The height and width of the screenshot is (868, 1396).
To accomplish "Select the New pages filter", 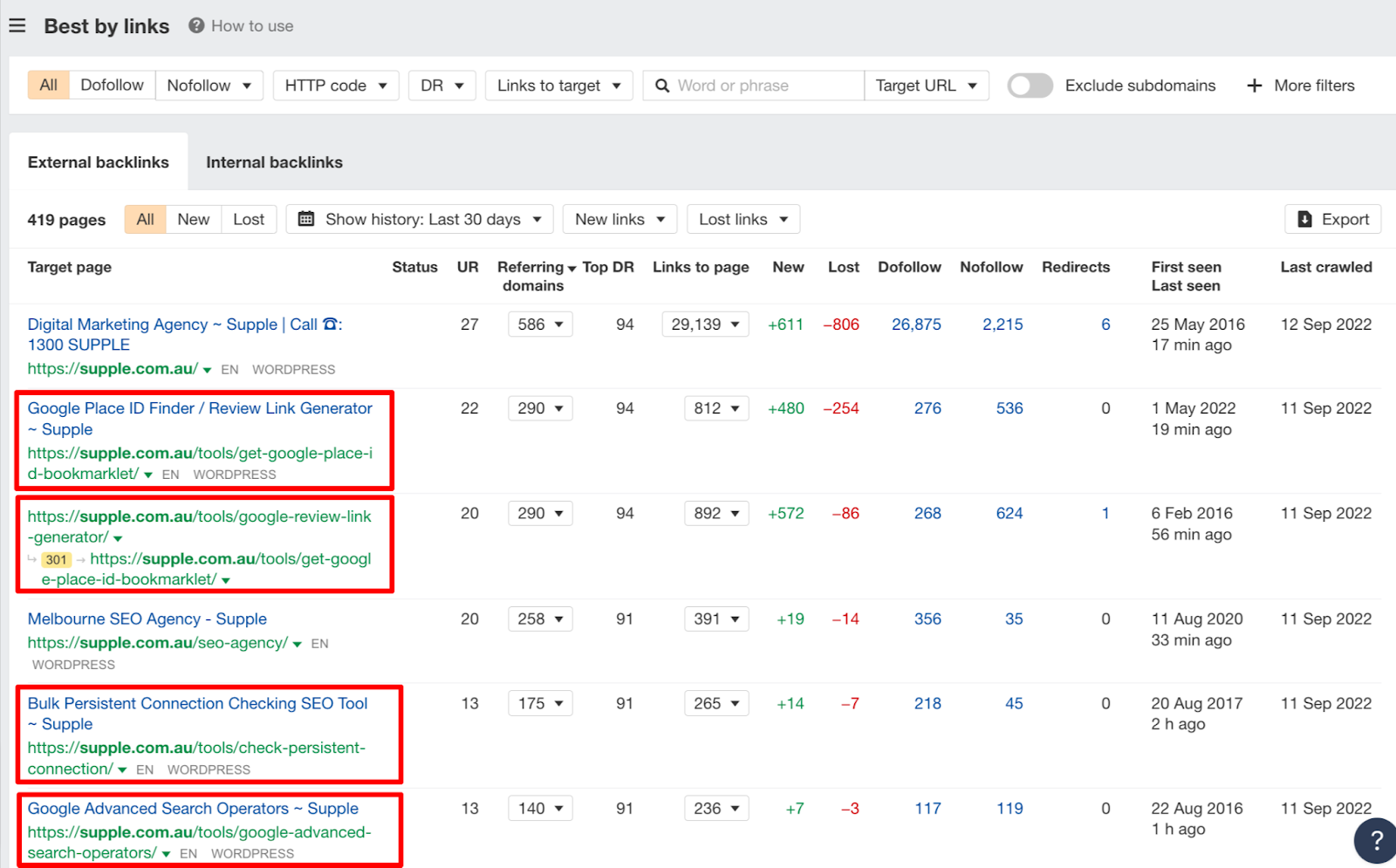I will pyautogui.click(x=194, y=219).
